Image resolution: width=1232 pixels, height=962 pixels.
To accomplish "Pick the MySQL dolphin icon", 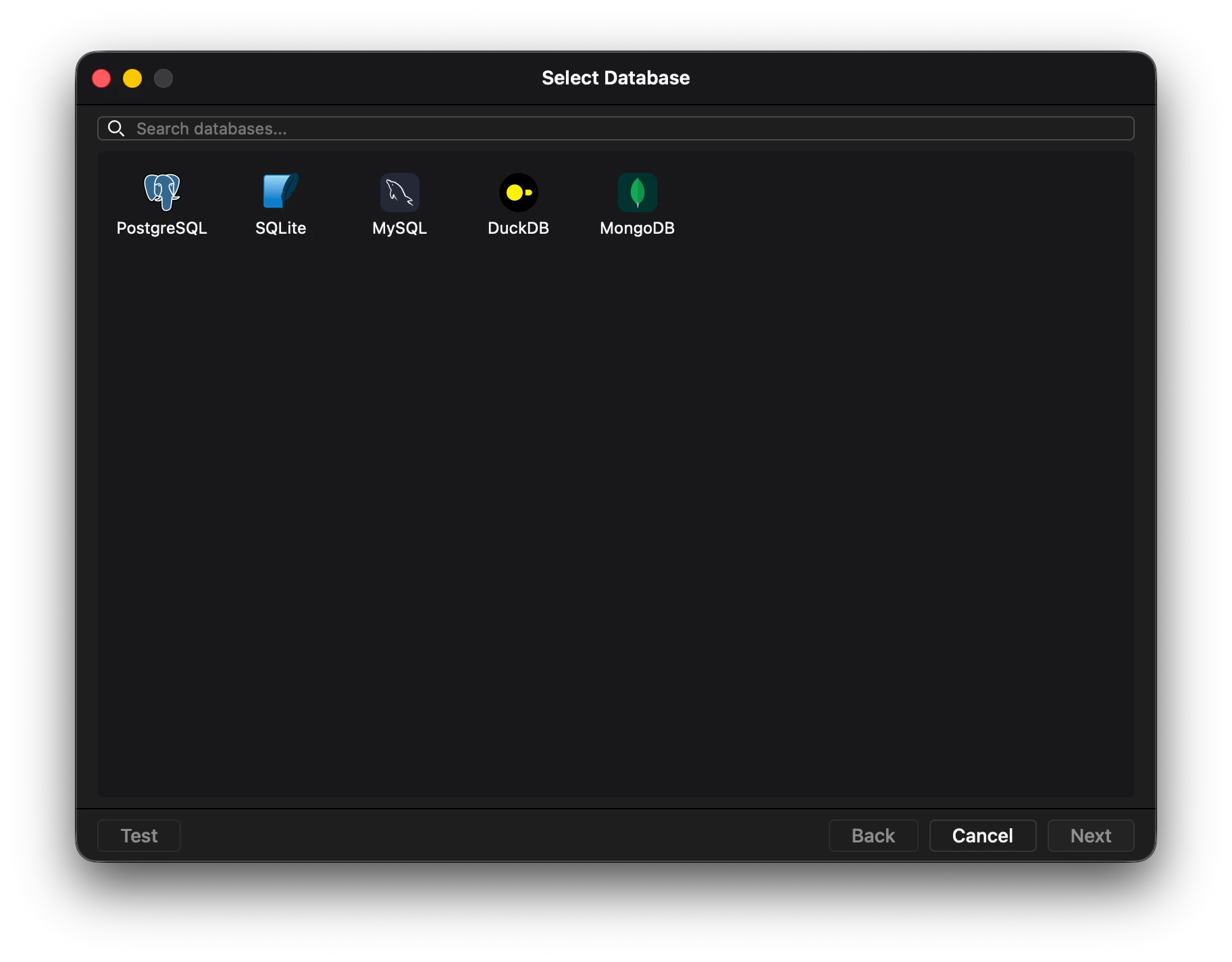I will pos(399,193).
